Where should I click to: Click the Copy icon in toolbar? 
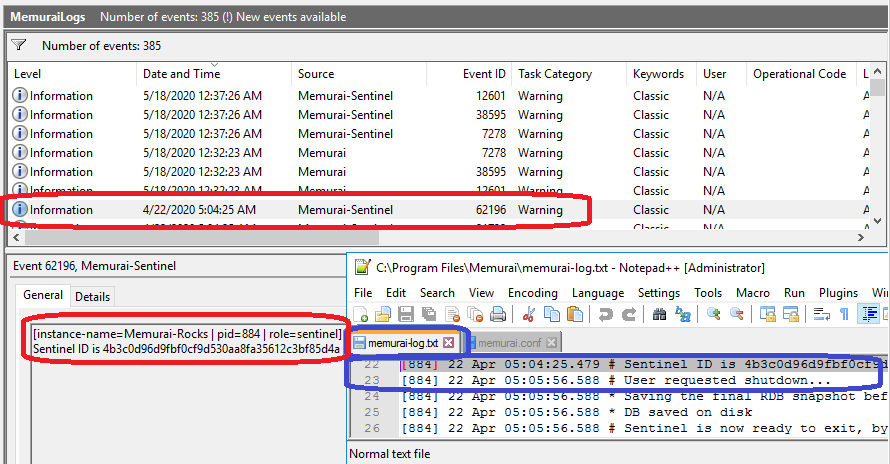[551, 314]
